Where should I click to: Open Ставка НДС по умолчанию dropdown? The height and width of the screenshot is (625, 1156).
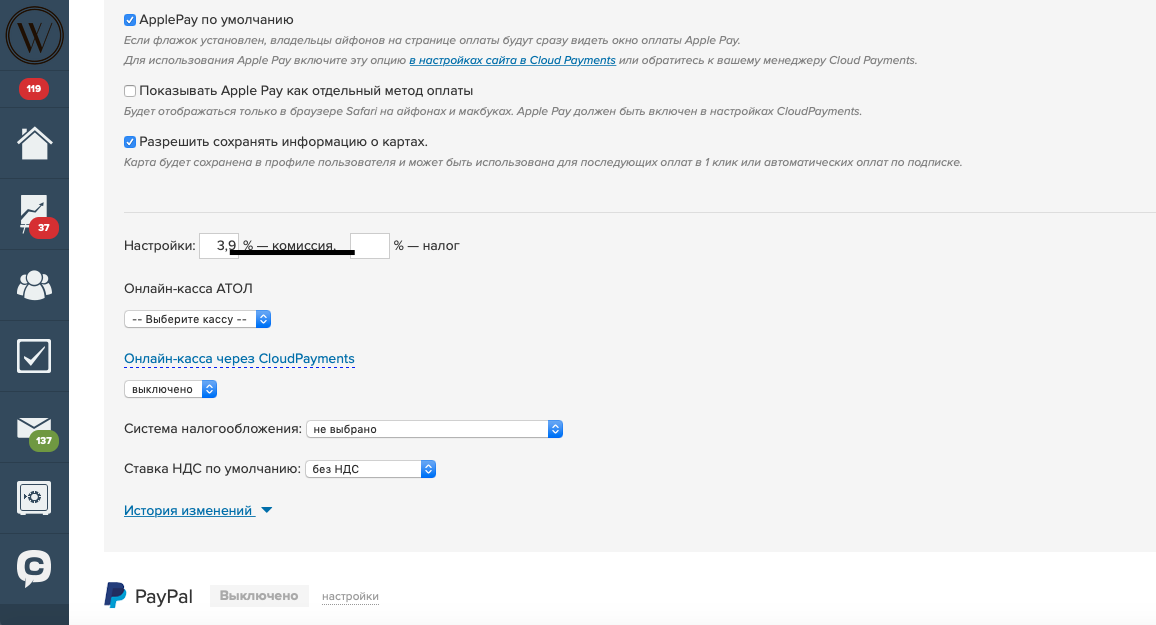(370, 469)
